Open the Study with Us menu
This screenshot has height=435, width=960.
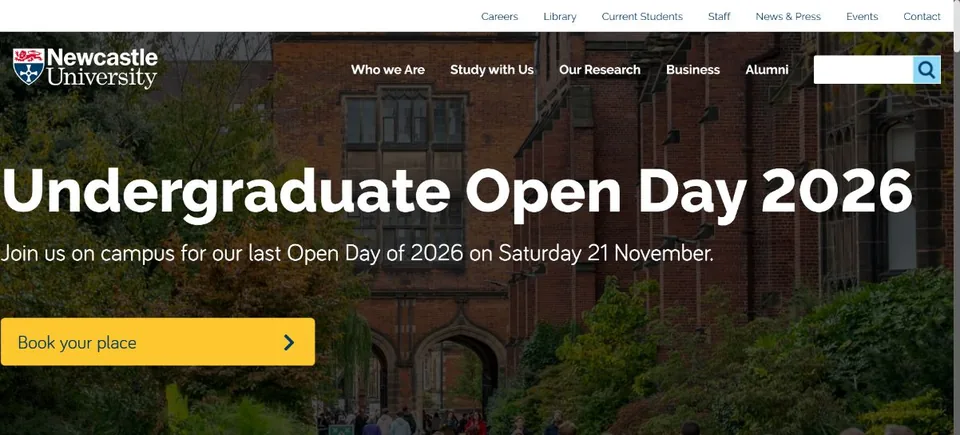point(492,70)
